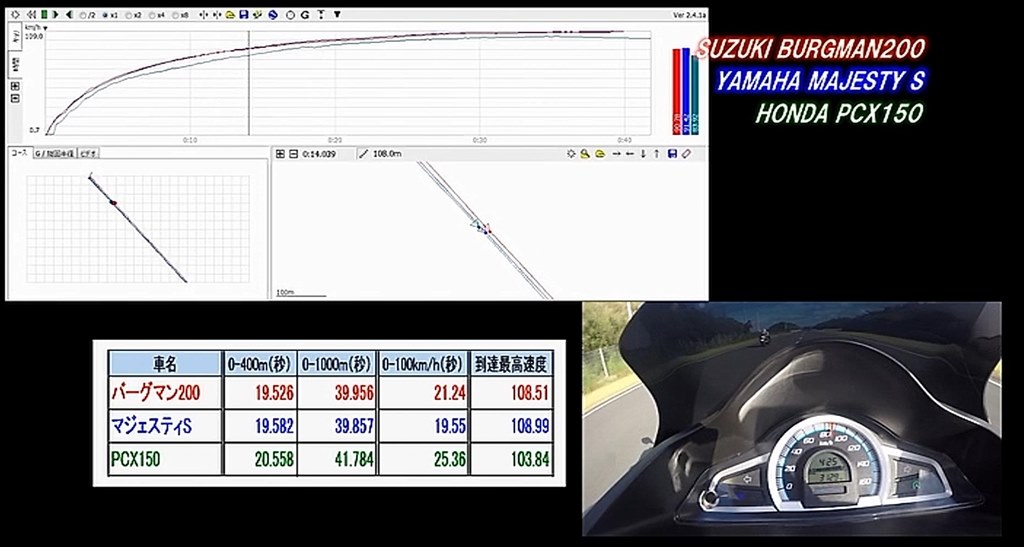Click the four-way arrows icon next to x8
1024x547 pixels.
coord(204,14)
